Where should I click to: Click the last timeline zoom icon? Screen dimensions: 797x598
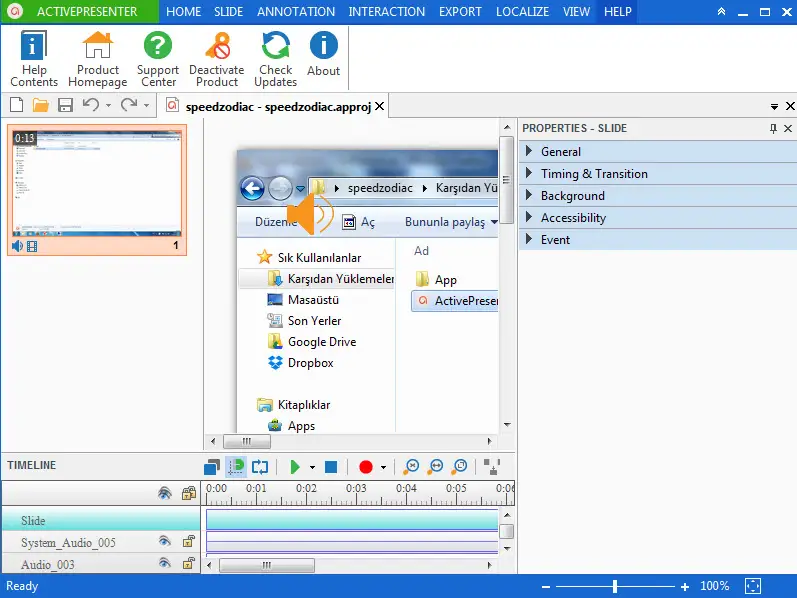point(459,466)
